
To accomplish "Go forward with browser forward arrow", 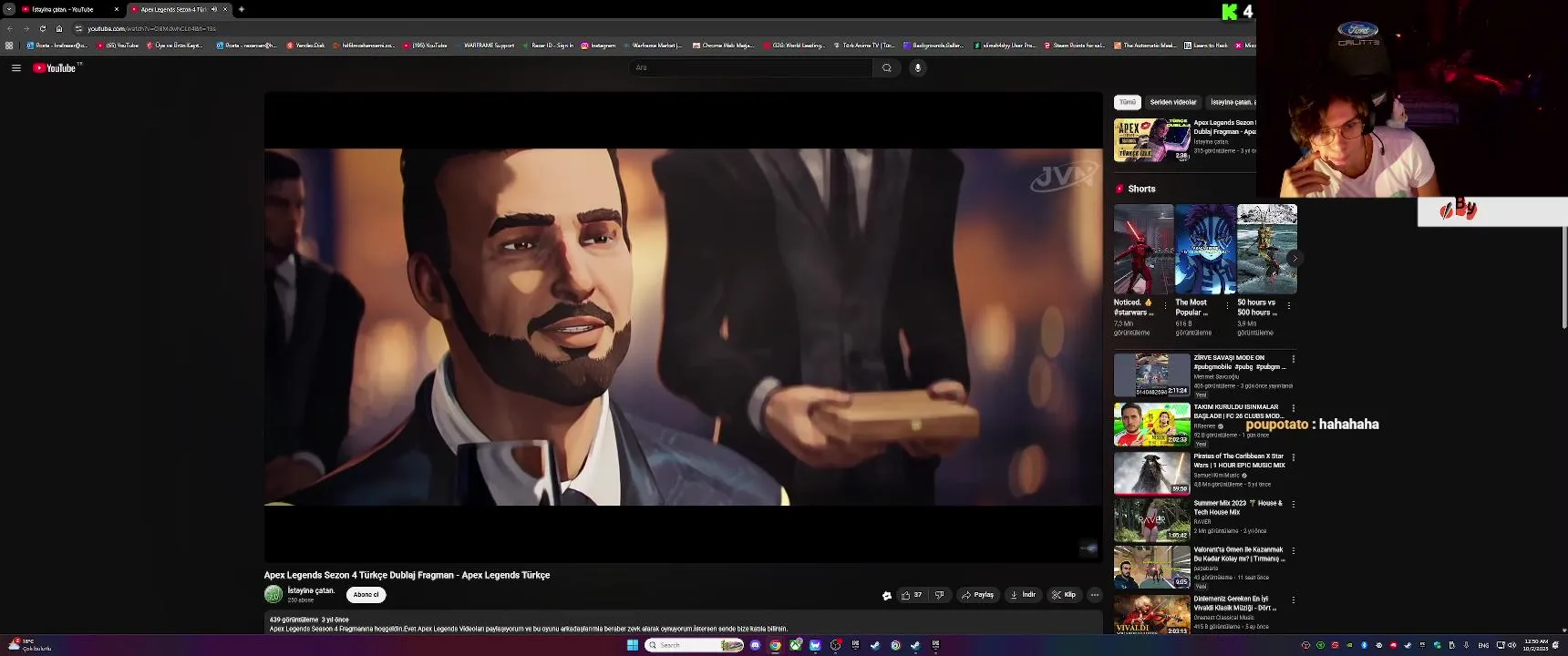I will (26, 28).
